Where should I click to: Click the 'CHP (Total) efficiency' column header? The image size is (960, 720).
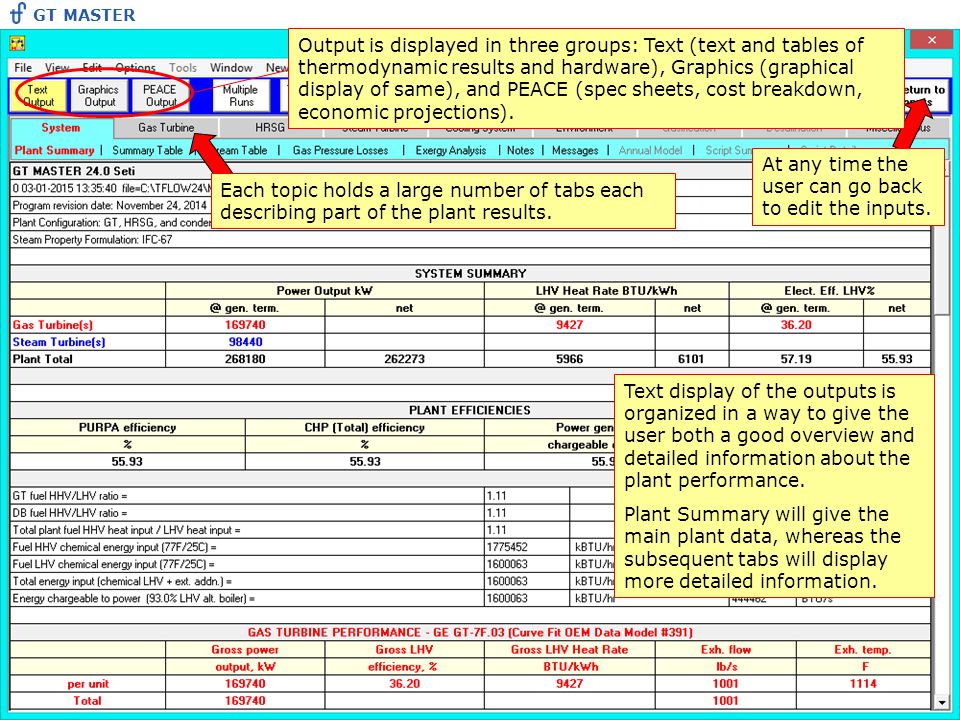pos(364,427)
